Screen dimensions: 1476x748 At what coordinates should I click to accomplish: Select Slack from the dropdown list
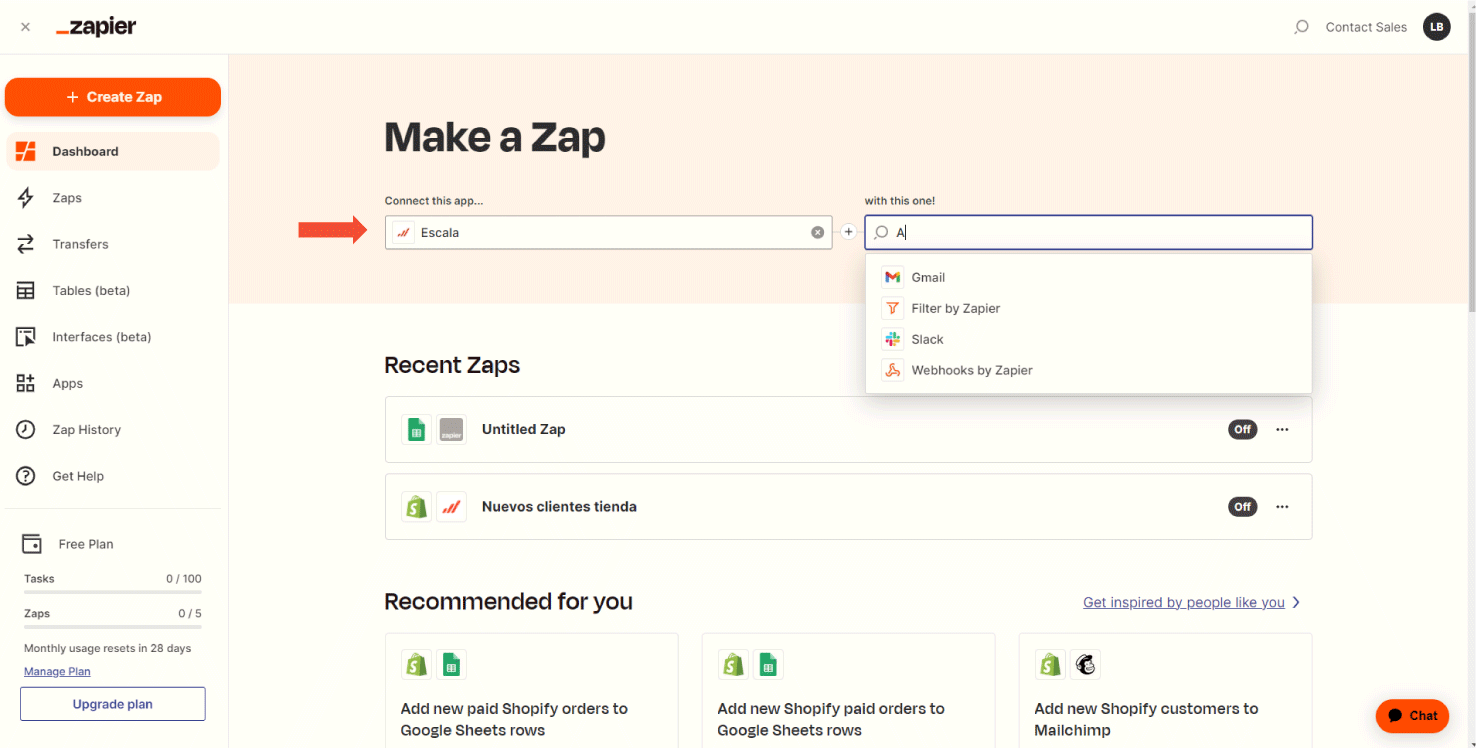tap(1088, 339)
